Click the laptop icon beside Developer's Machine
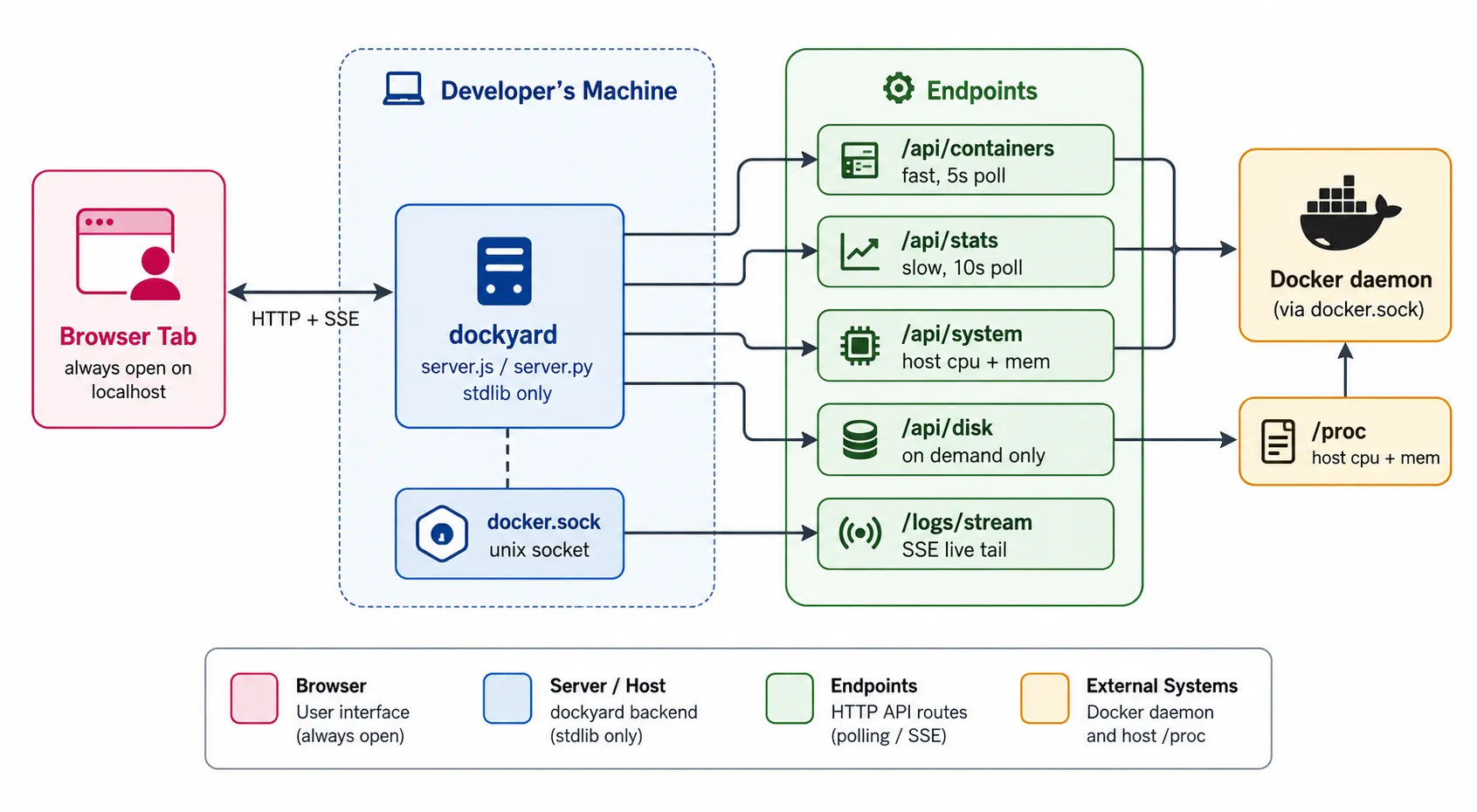The width and height of the screenshot is (1477, 812). click(404, 89)
